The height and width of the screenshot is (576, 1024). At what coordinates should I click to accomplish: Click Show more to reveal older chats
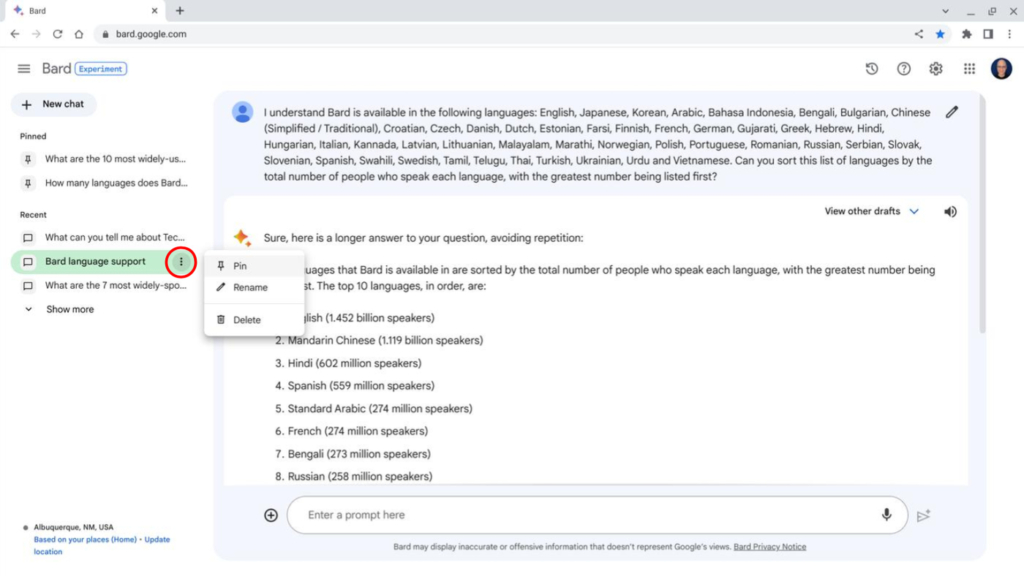coord(70,309)
